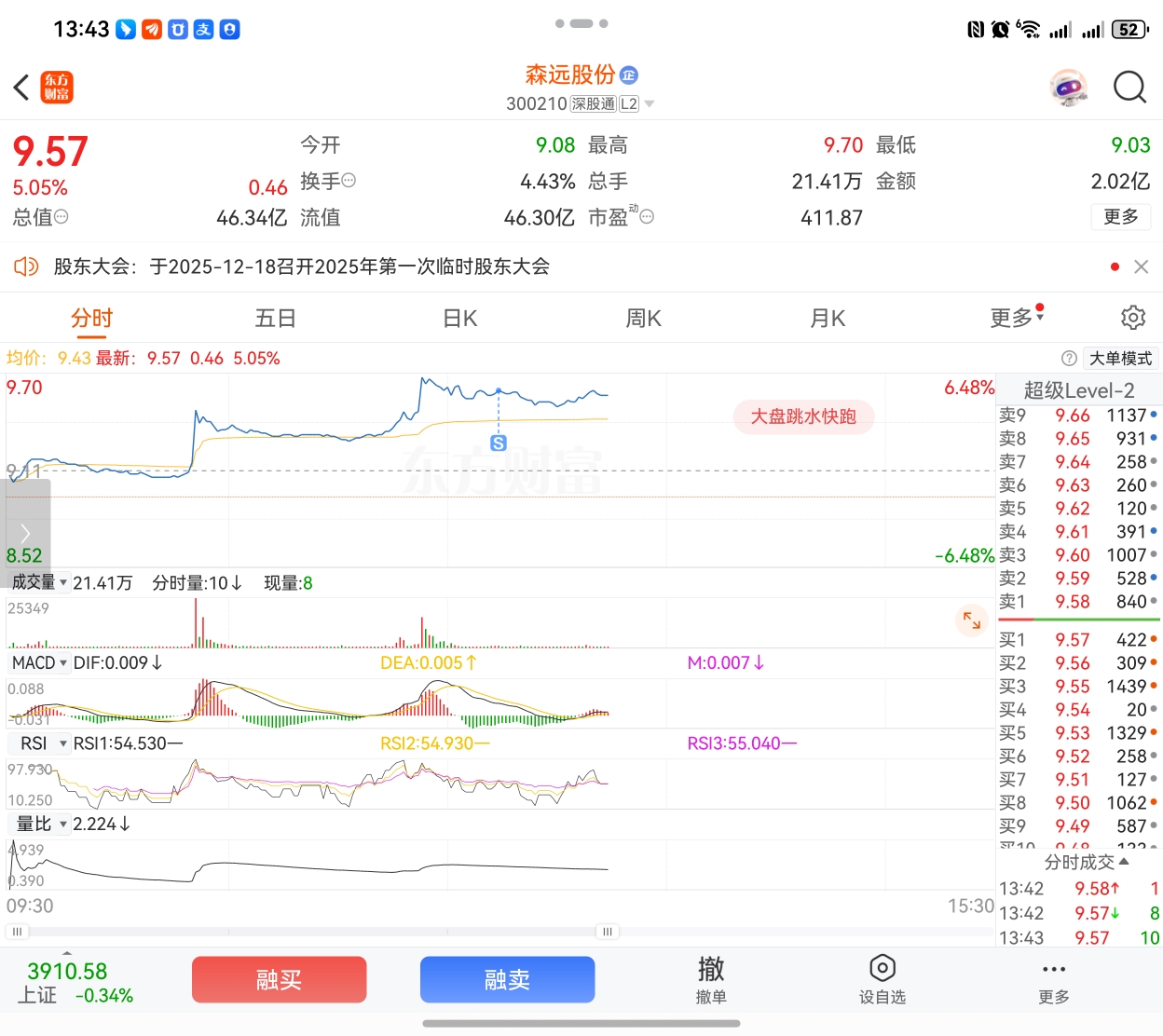This screenshot has width=1163, height=1036.
Task: Tap the 13:43 9.57 trade entry
Action: coord(1079,937)
